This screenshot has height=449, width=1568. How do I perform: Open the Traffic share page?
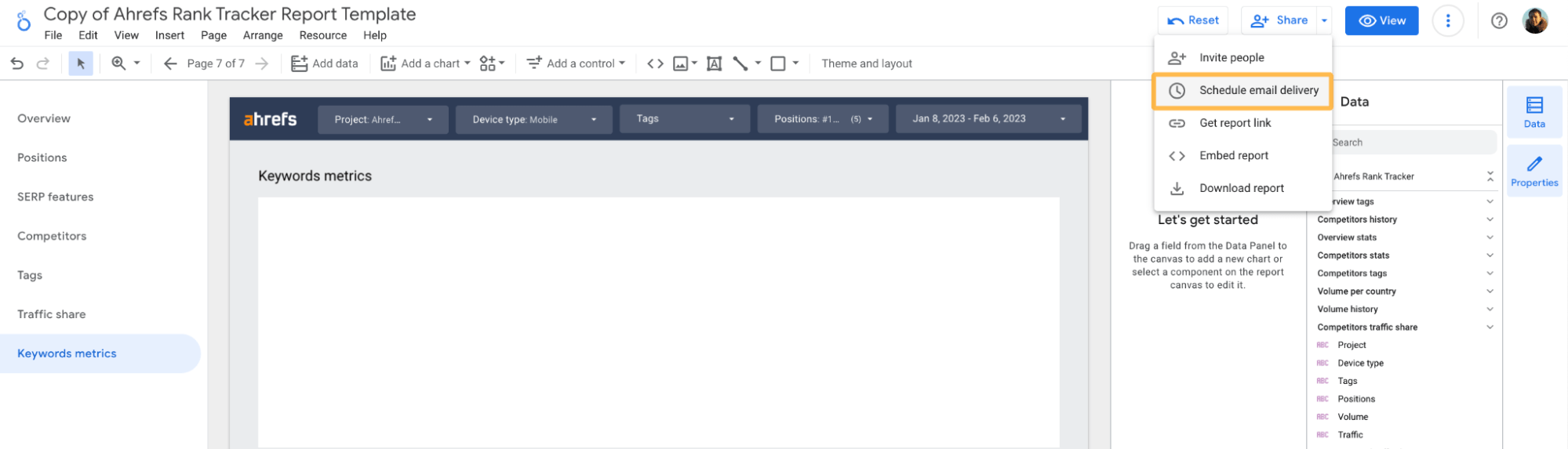tap(52, 314)
